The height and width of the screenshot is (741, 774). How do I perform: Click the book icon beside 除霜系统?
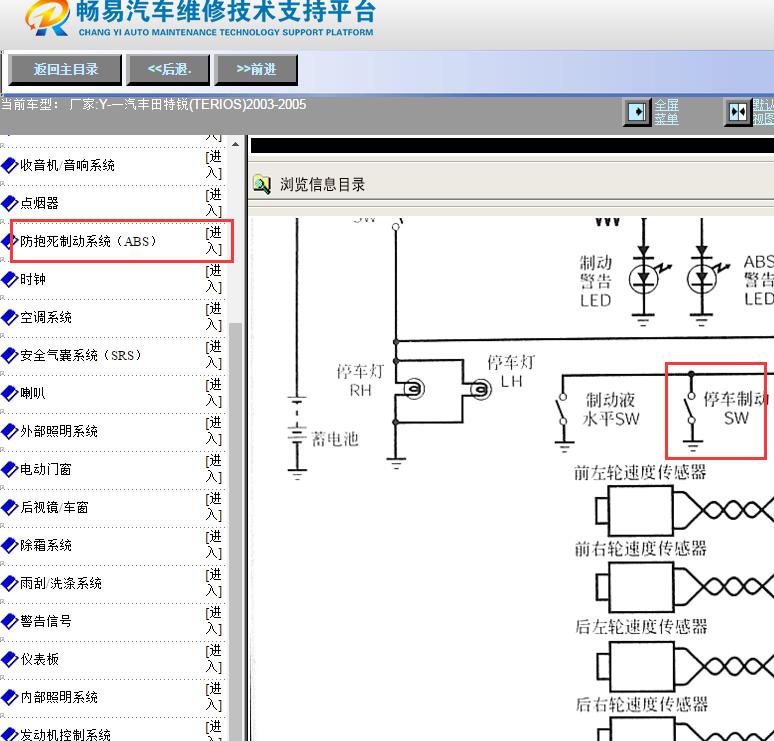[x=9, y=546]
